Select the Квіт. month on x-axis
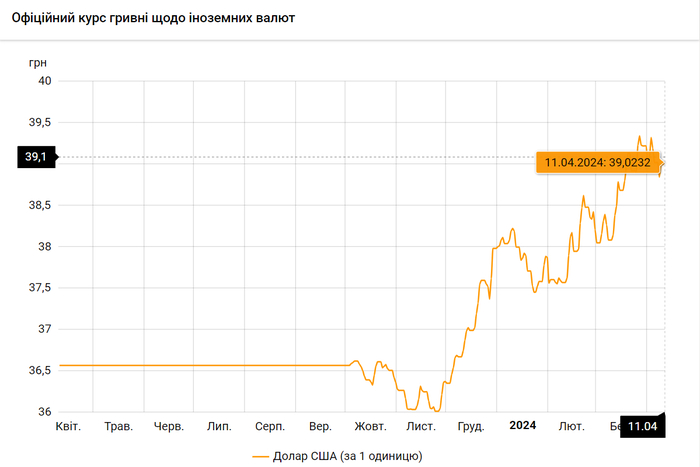 click(68, 426)
